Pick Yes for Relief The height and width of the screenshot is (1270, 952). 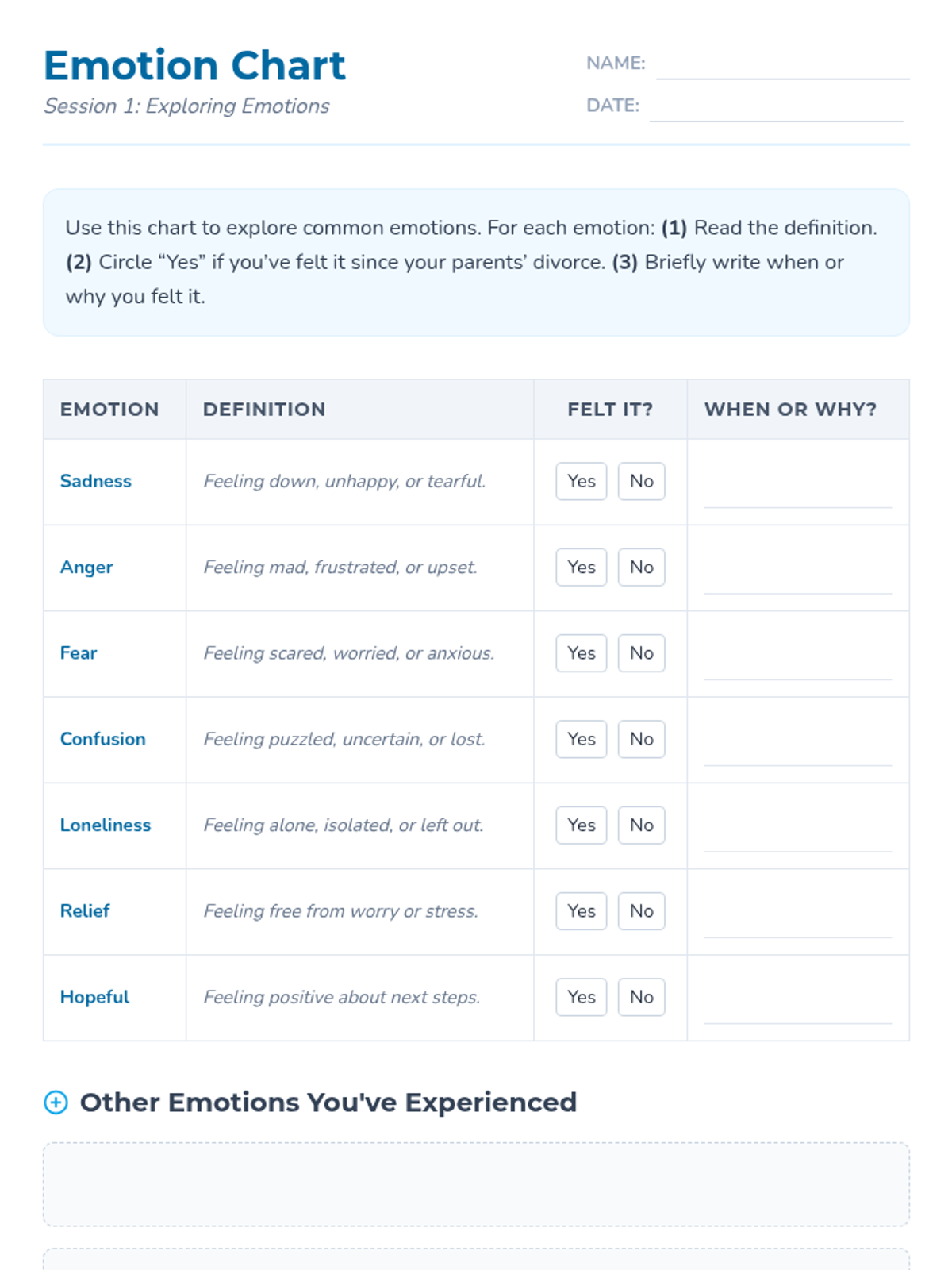click(581, 911)
